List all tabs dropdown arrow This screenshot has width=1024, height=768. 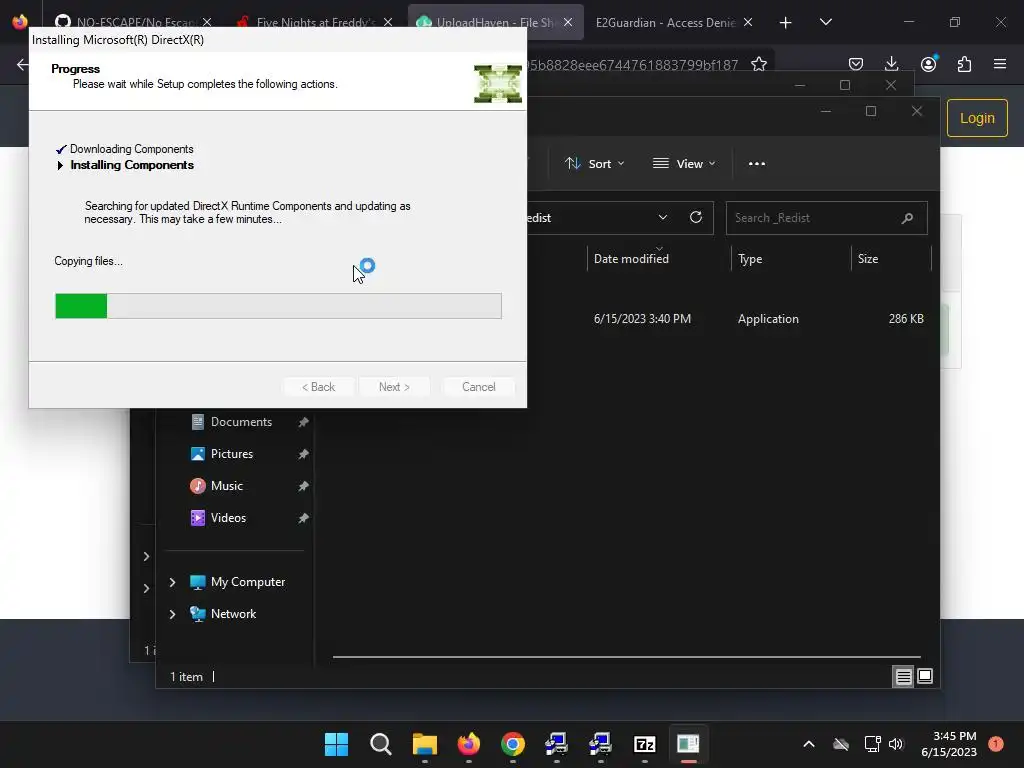coord(825,22)
